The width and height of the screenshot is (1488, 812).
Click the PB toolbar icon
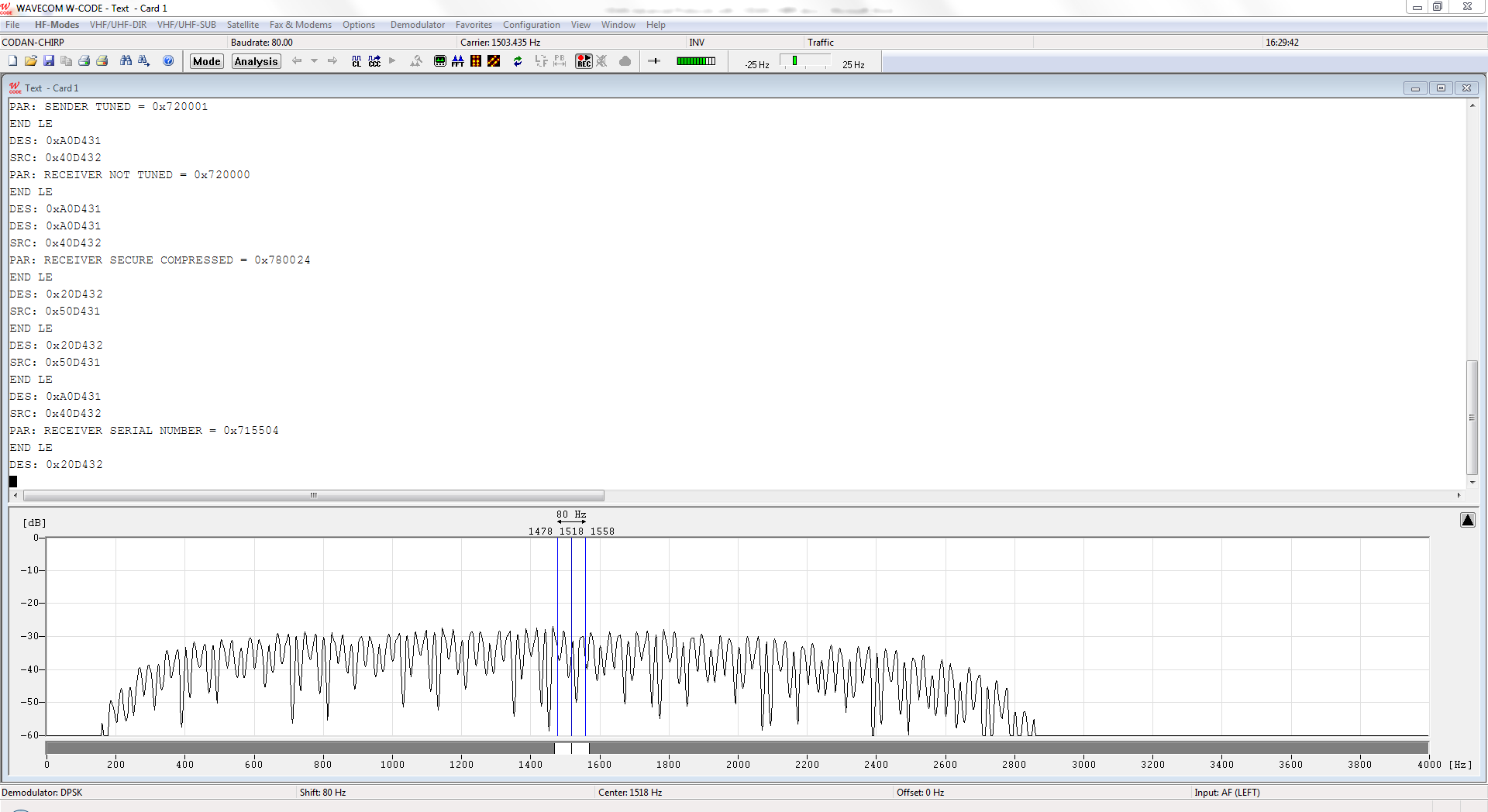click(560, 61)
